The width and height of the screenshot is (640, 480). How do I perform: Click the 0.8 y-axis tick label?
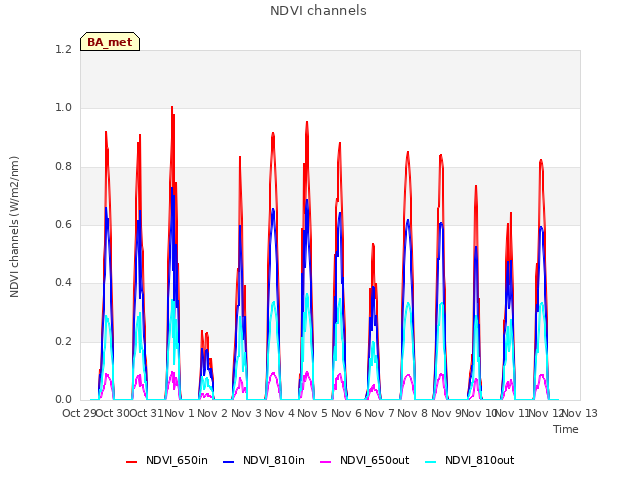(63, 167)
